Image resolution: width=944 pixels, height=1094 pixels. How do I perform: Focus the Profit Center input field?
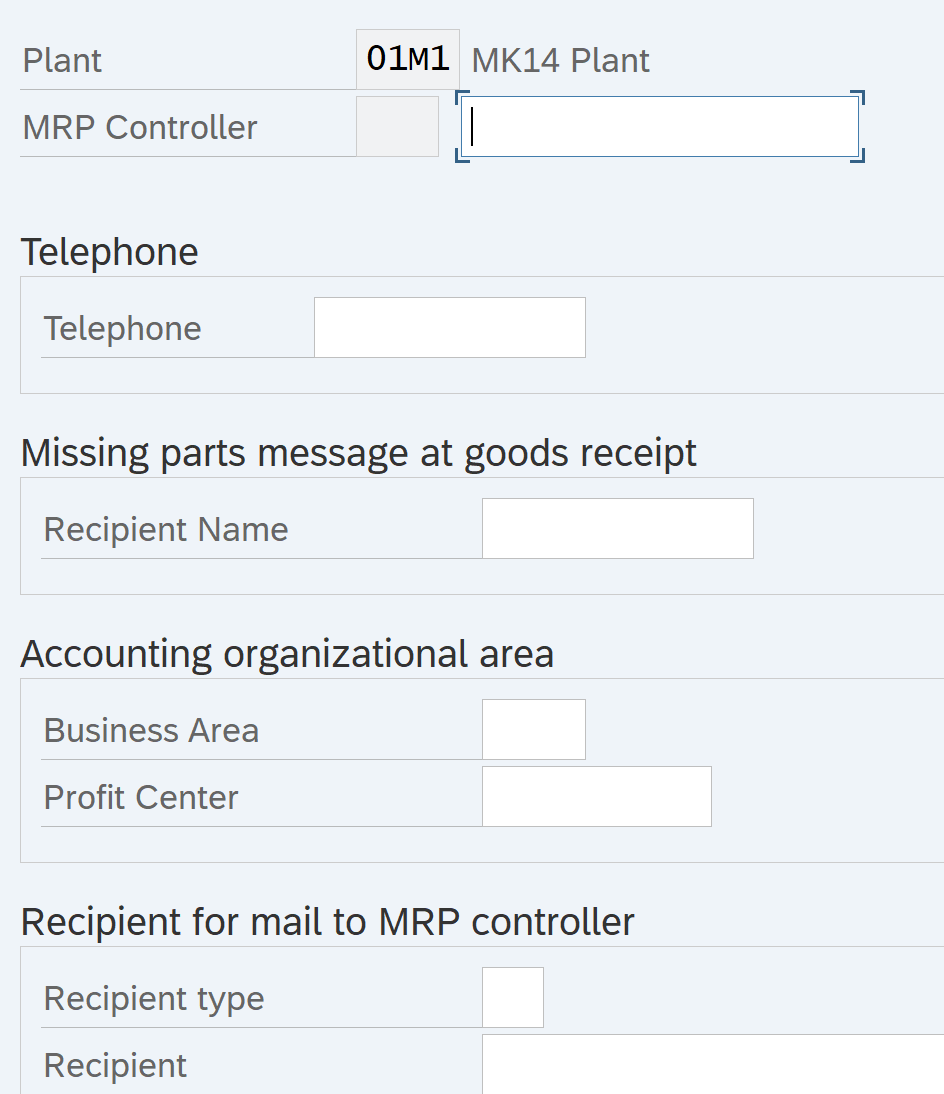click(x=596, y=797)
